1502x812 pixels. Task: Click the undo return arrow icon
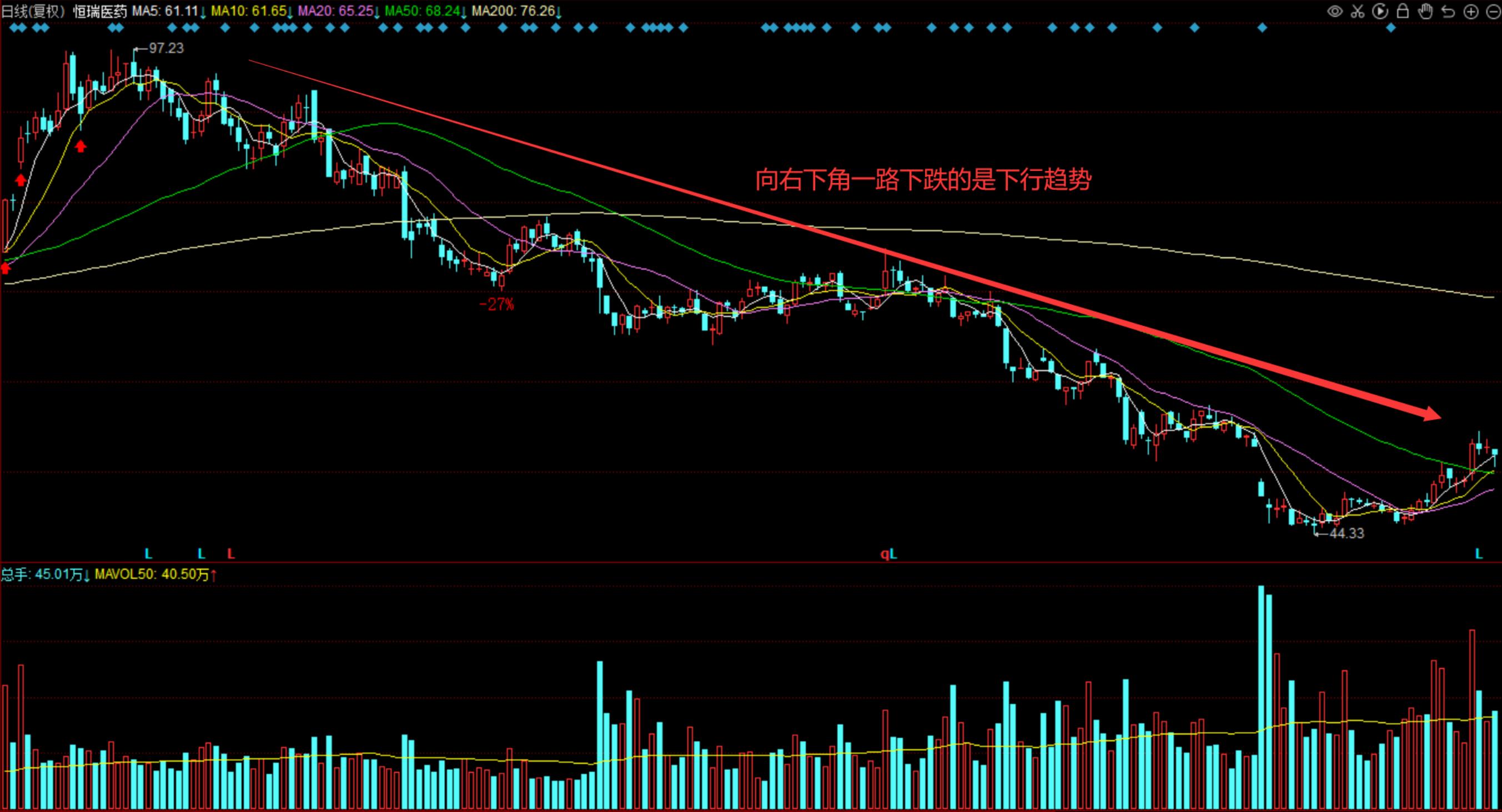pos(1448,11)
